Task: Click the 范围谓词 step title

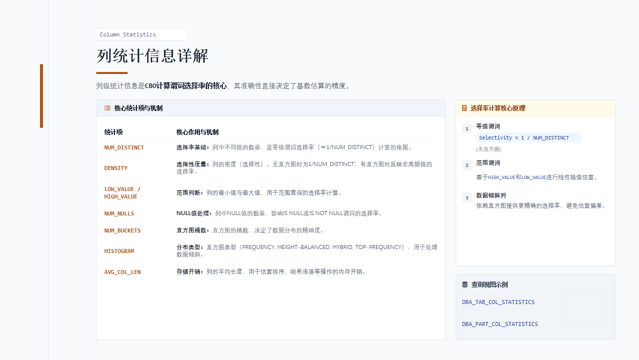Action: 488,163
